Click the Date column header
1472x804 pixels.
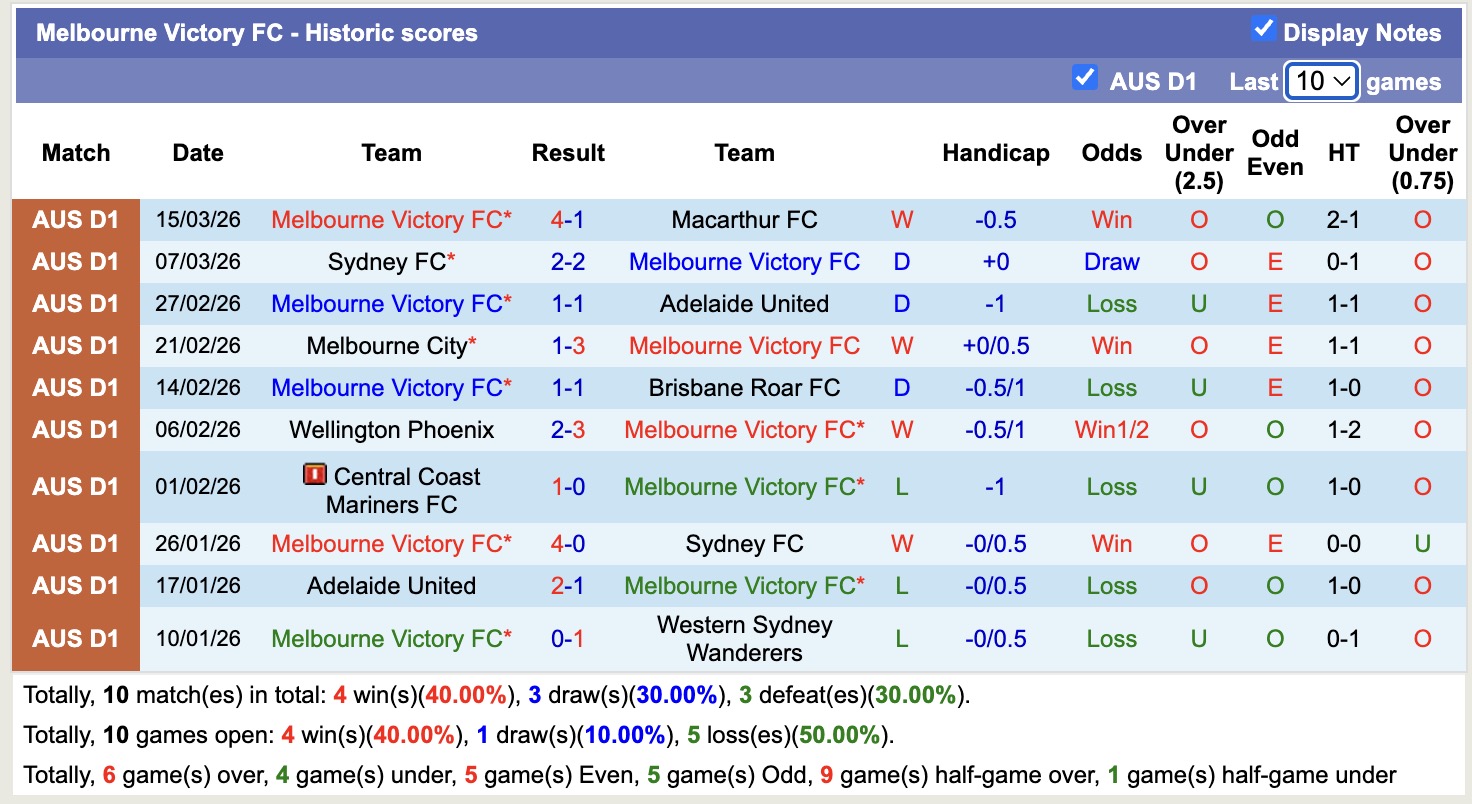(x=197, y=152)
